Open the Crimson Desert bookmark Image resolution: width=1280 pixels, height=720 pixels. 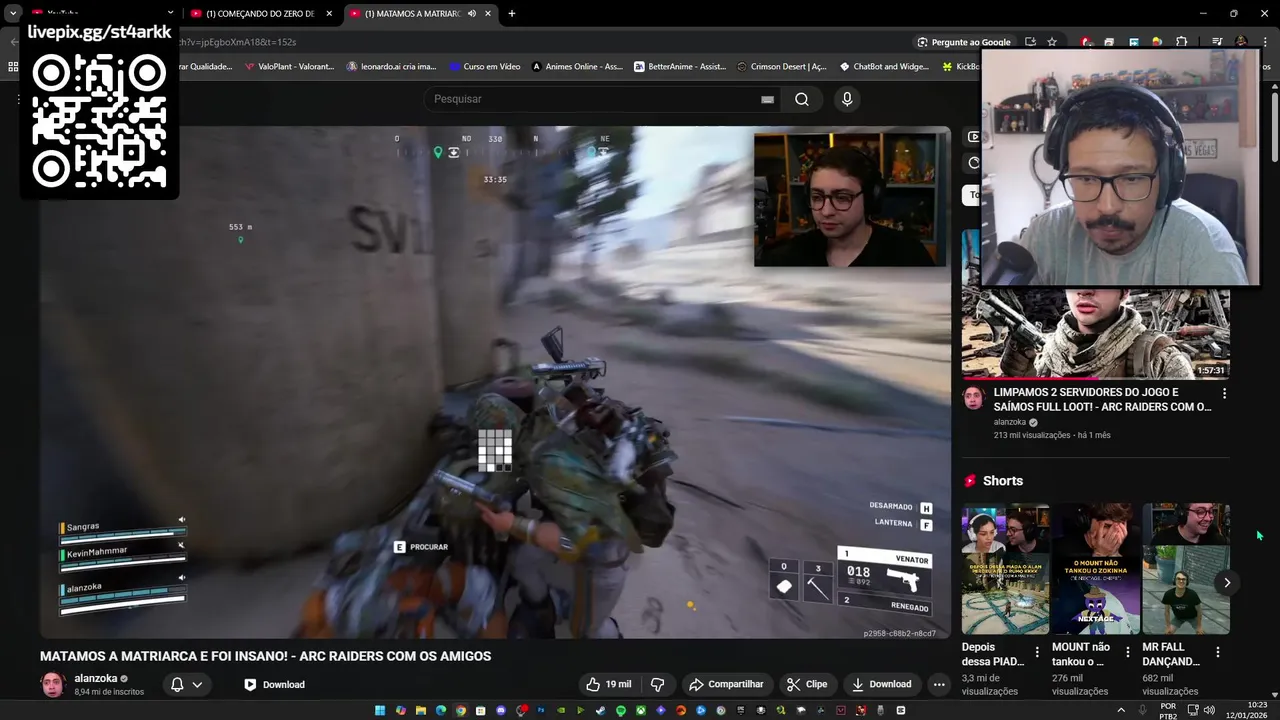coord(782,67)
